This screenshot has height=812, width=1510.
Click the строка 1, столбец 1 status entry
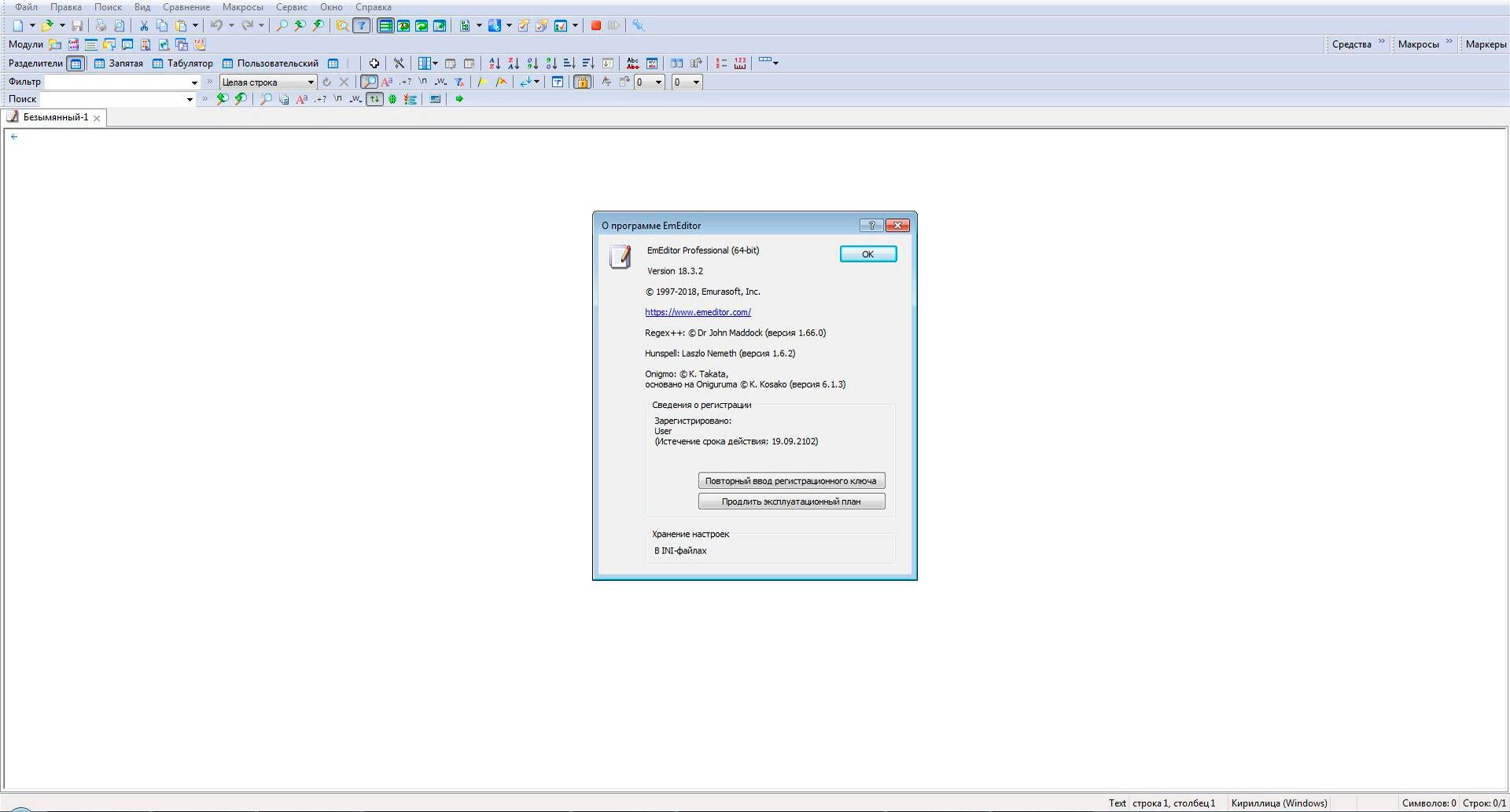pos(1174,803)
